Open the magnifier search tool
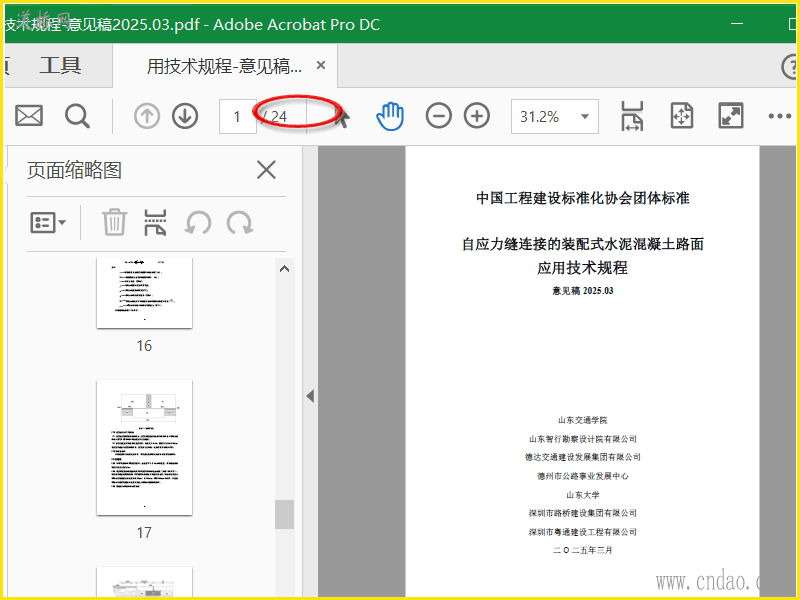Screen dimensions: 800x600 77,116
